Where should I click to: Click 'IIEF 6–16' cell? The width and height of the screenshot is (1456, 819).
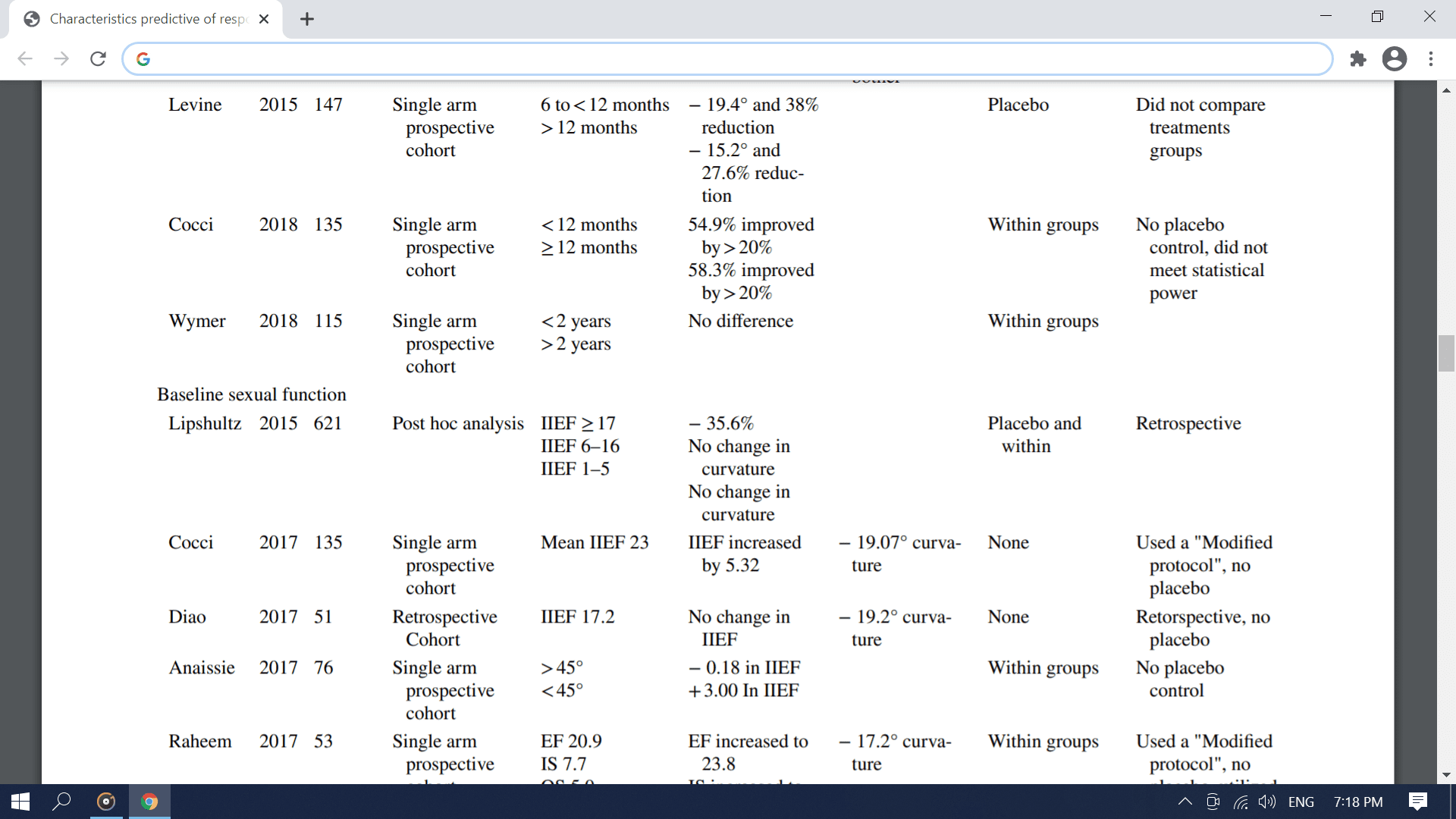(580, 447)
